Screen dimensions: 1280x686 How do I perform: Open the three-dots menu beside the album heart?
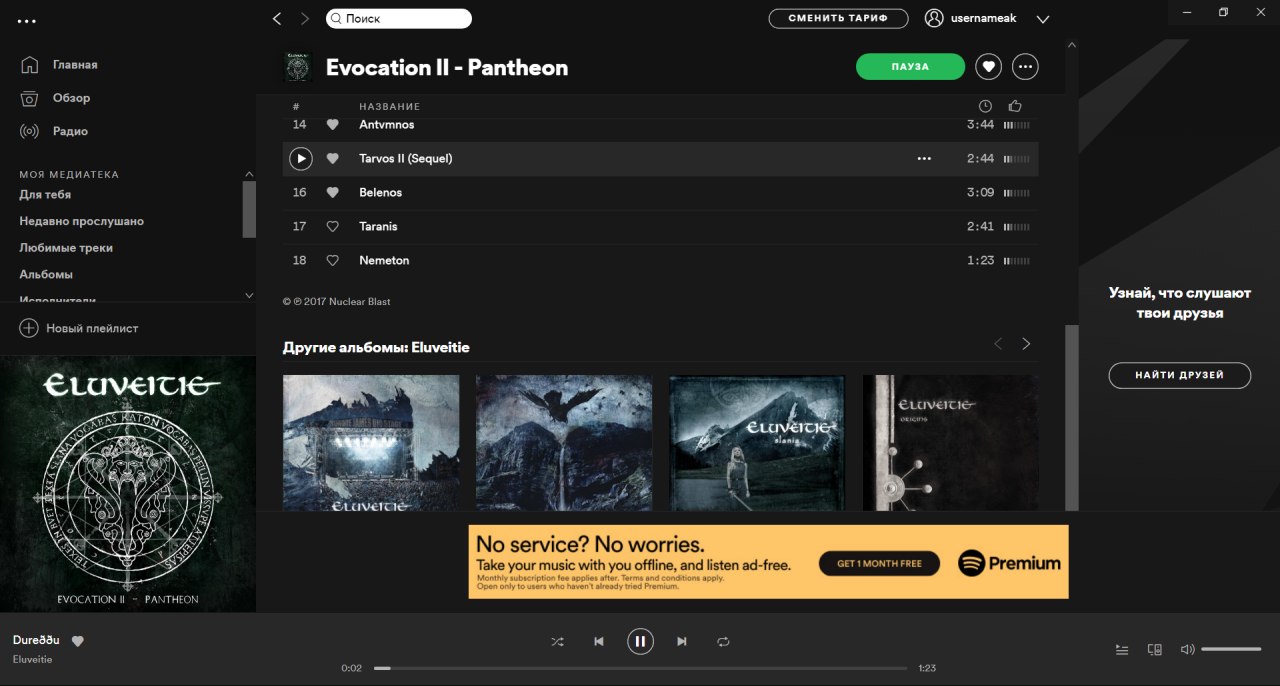point(1025,67)
